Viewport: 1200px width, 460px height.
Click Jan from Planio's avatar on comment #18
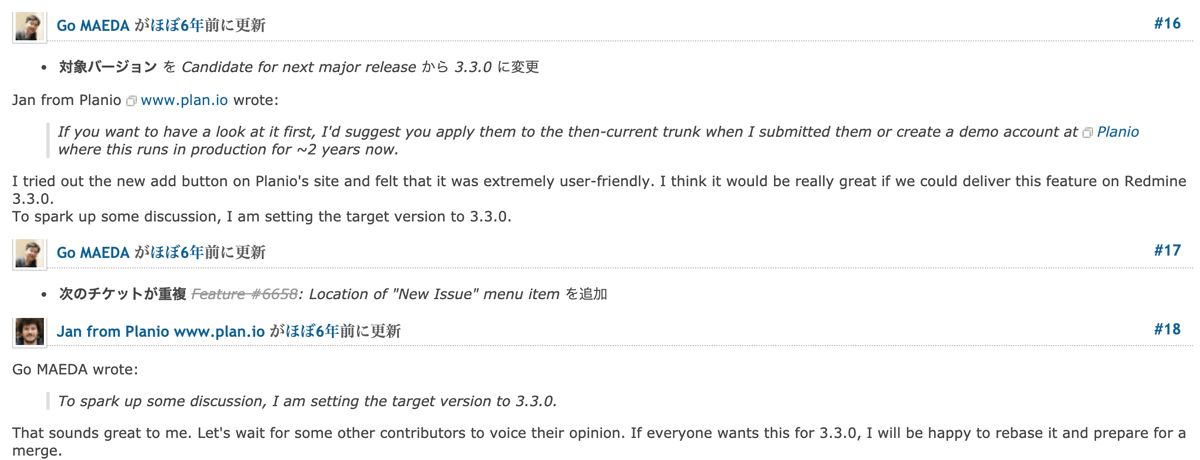(30, 331)
